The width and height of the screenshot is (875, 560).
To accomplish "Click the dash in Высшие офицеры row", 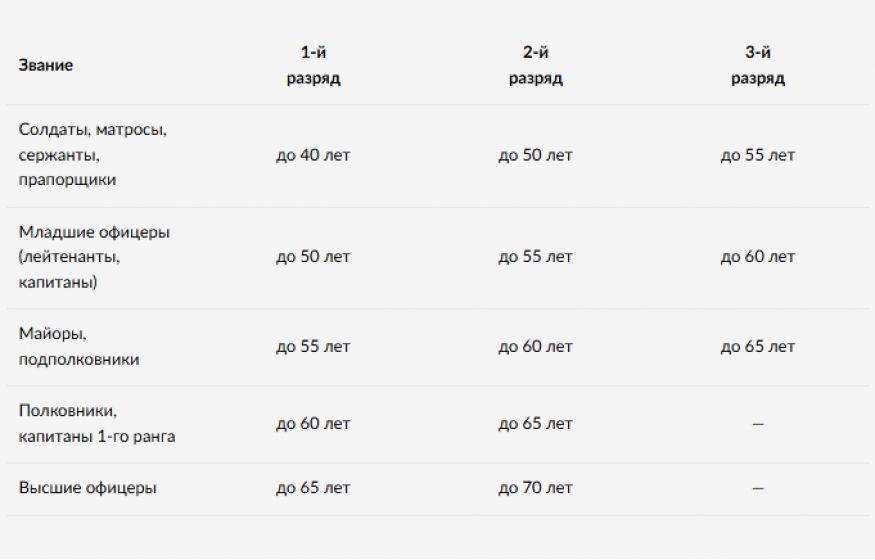I will pos(757,488).
